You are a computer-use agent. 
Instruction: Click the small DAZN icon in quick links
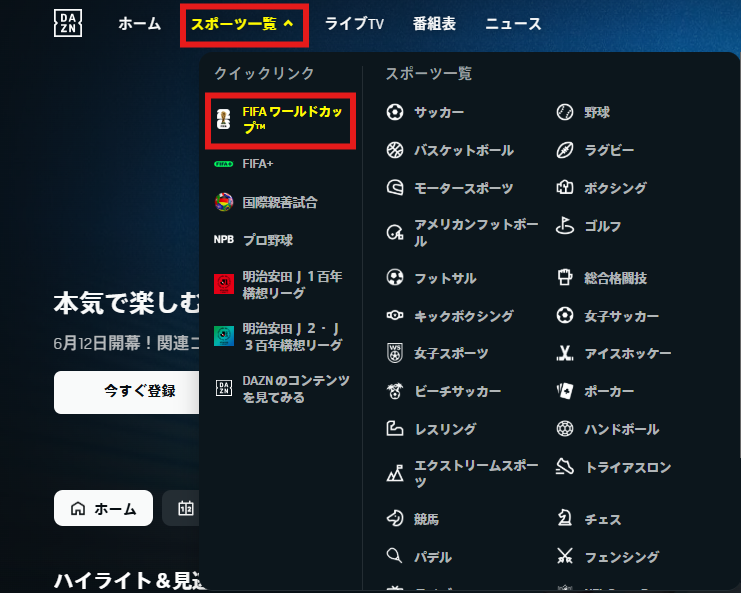pos(224,388)
